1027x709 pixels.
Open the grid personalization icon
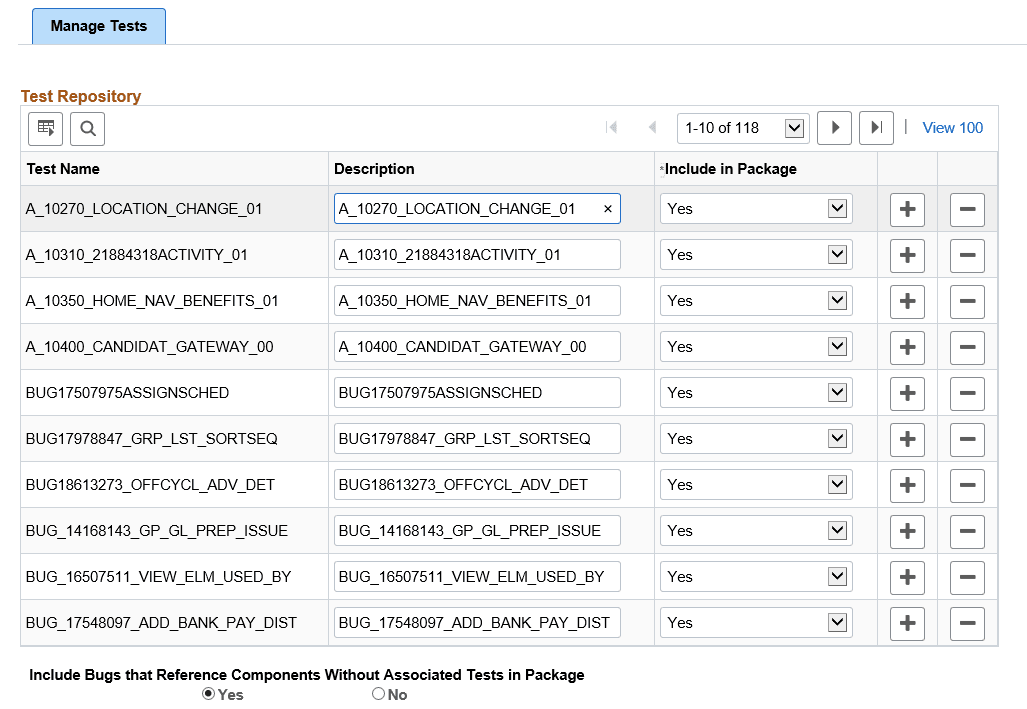tap(44, 128)
